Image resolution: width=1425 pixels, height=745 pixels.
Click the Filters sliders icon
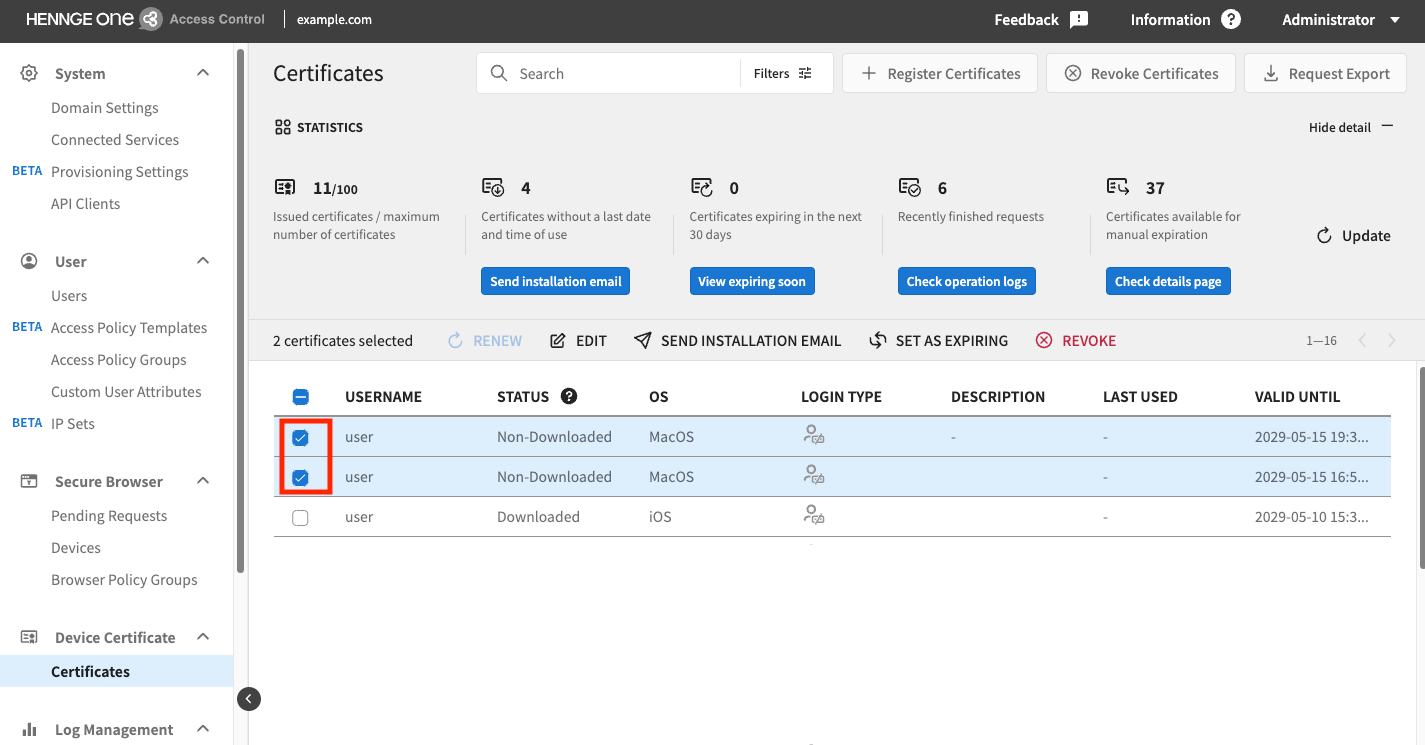[x=805, y=73]
